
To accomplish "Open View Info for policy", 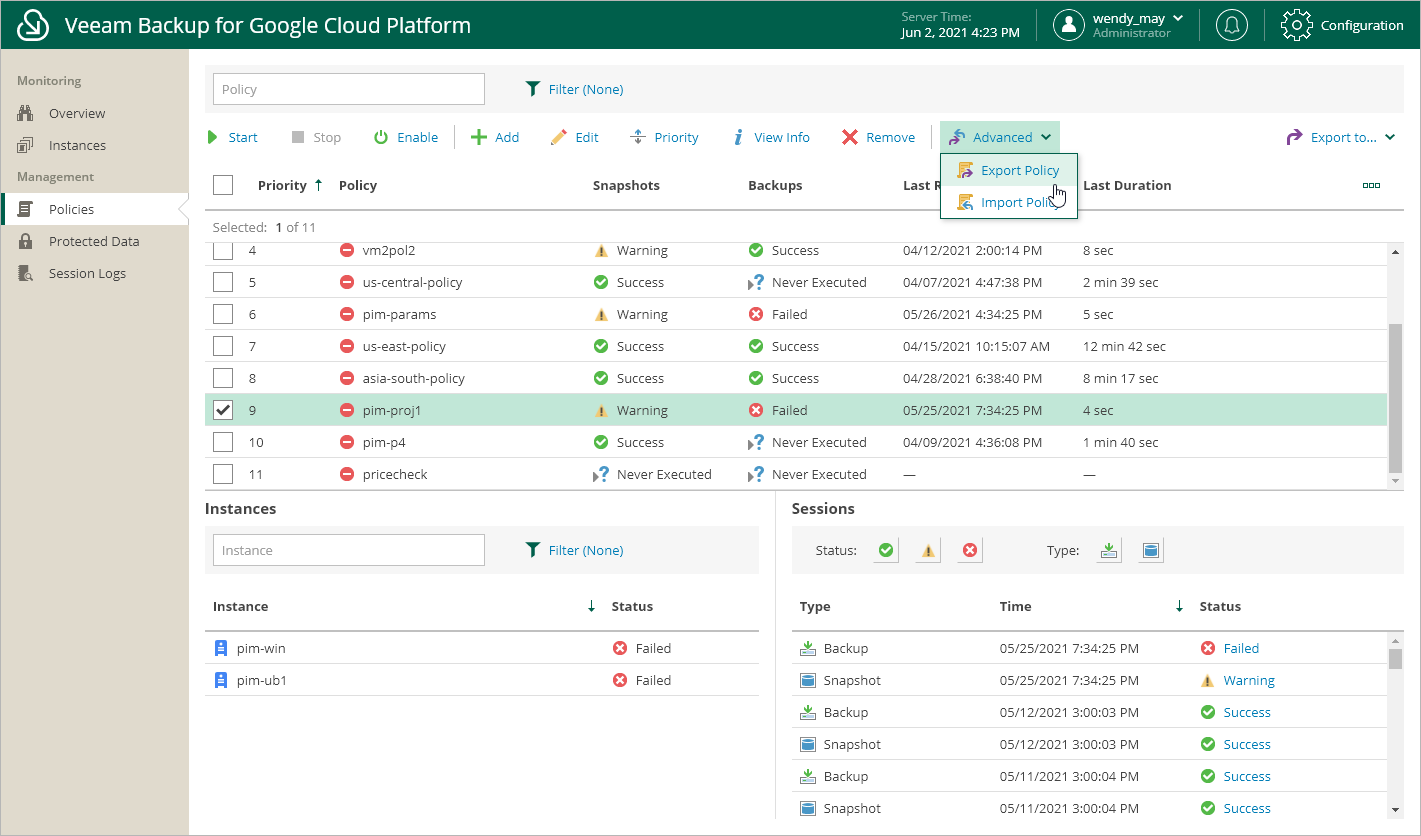I will pos(770,137).
